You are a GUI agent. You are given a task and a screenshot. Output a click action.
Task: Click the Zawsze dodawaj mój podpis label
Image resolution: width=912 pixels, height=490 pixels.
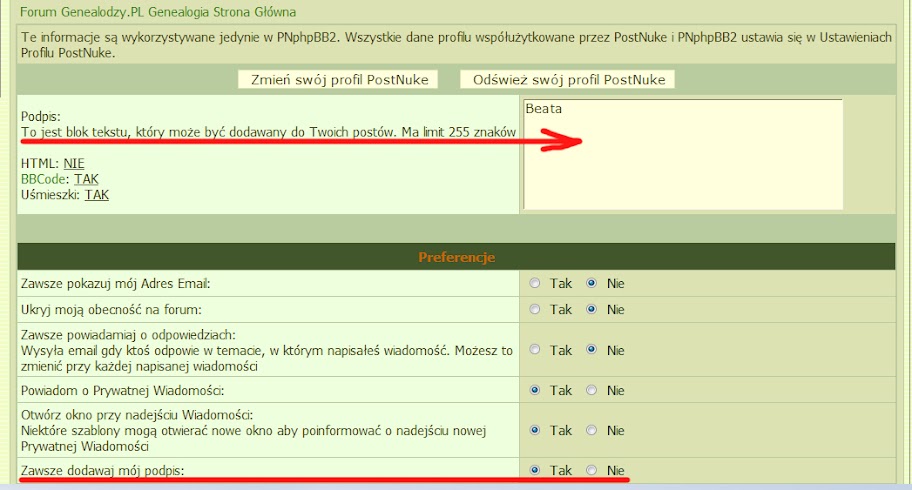(x=102, y=471)
